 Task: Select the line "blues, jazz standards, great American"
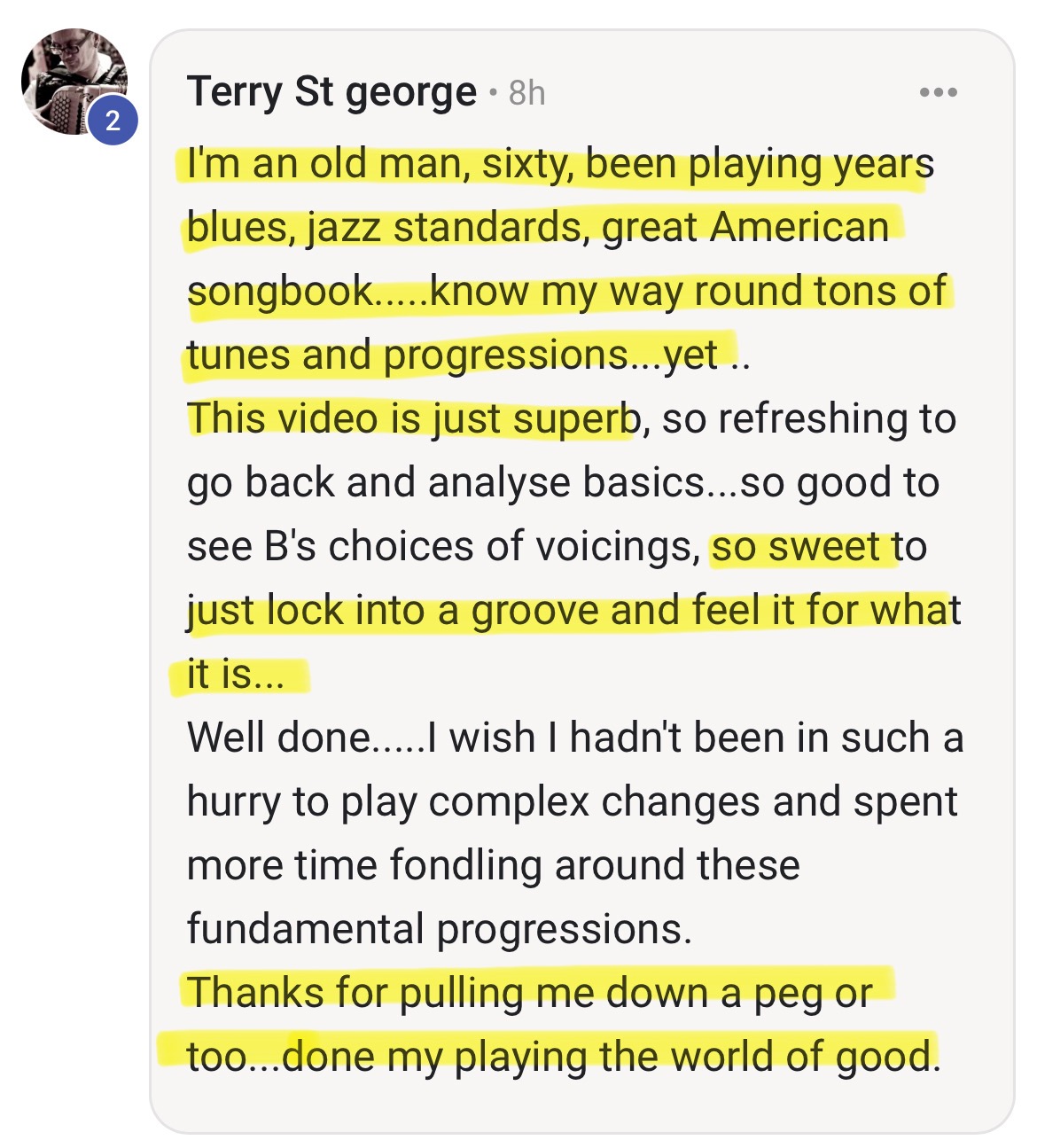pos(537,228)
